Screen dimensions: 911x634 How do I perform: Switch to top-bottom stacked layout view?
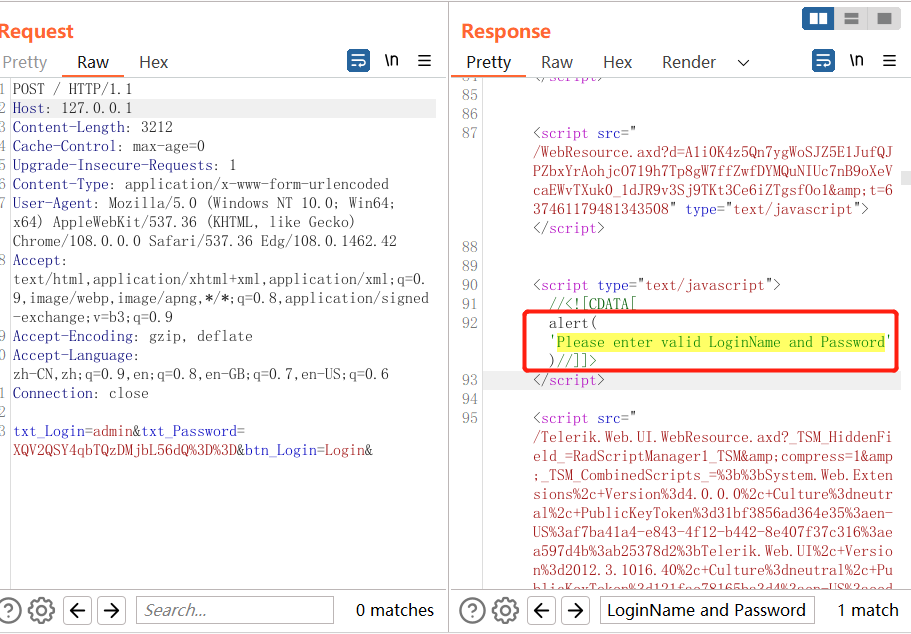click(851, 19)
